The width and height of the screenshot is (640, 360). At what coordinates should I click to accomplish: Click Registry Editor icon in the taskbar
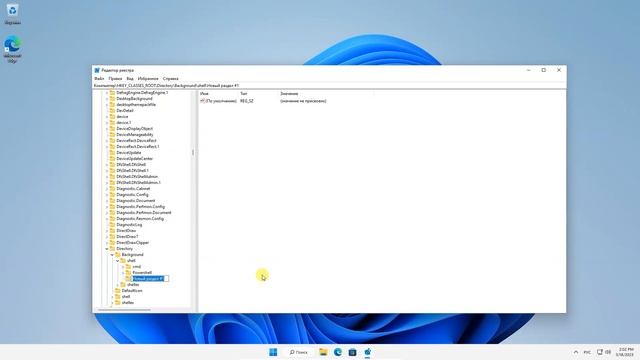(367, 352)
